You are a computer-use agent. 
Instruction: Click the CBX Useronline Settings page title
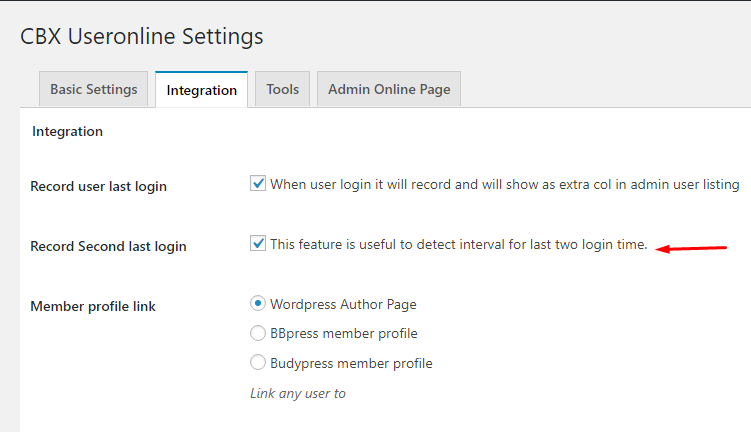click(142, 36)
